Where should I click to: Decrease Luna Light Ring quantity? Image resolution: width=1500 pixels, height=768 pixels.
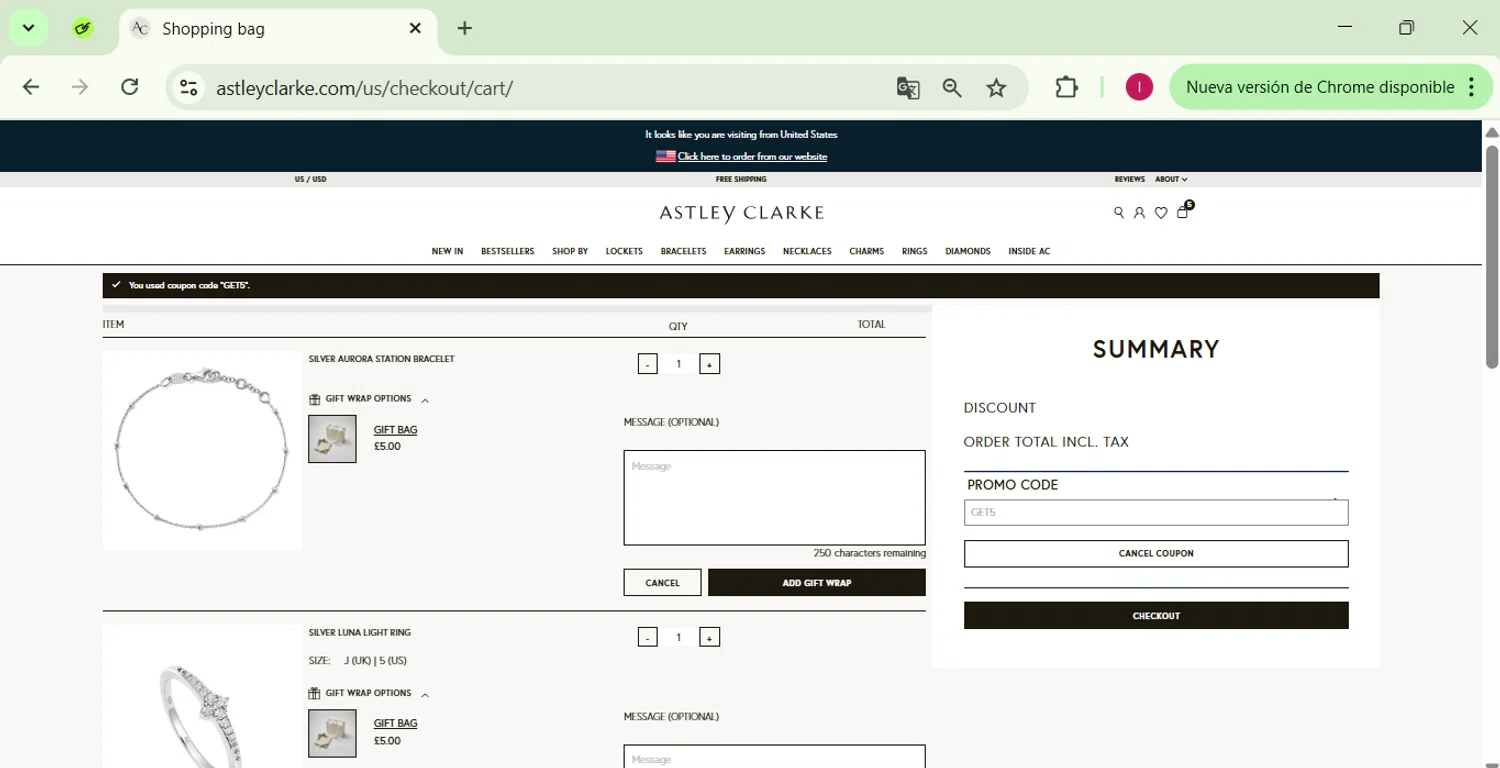648,637
